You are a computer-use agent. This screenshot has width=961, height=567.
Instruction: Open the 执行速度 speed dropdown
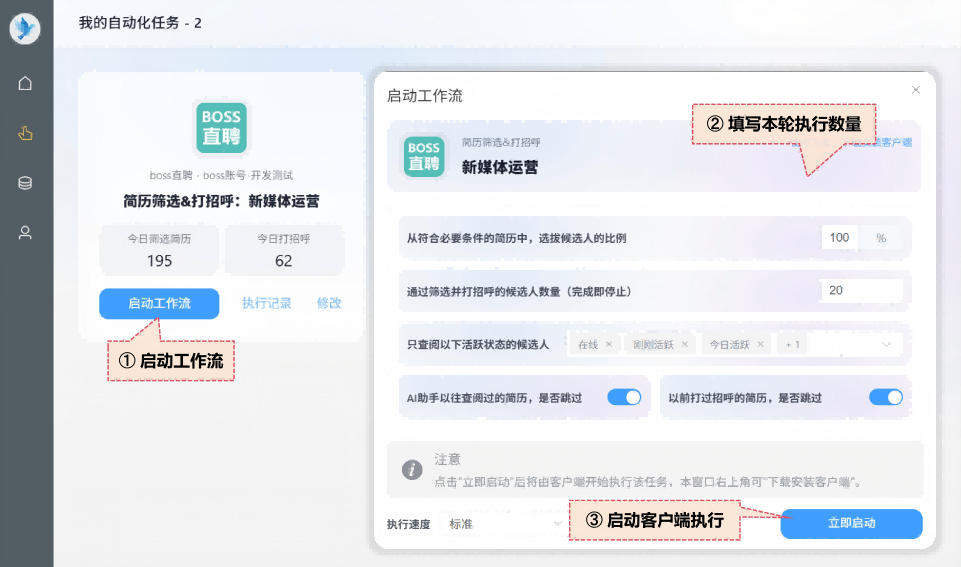tap(500, 524)
